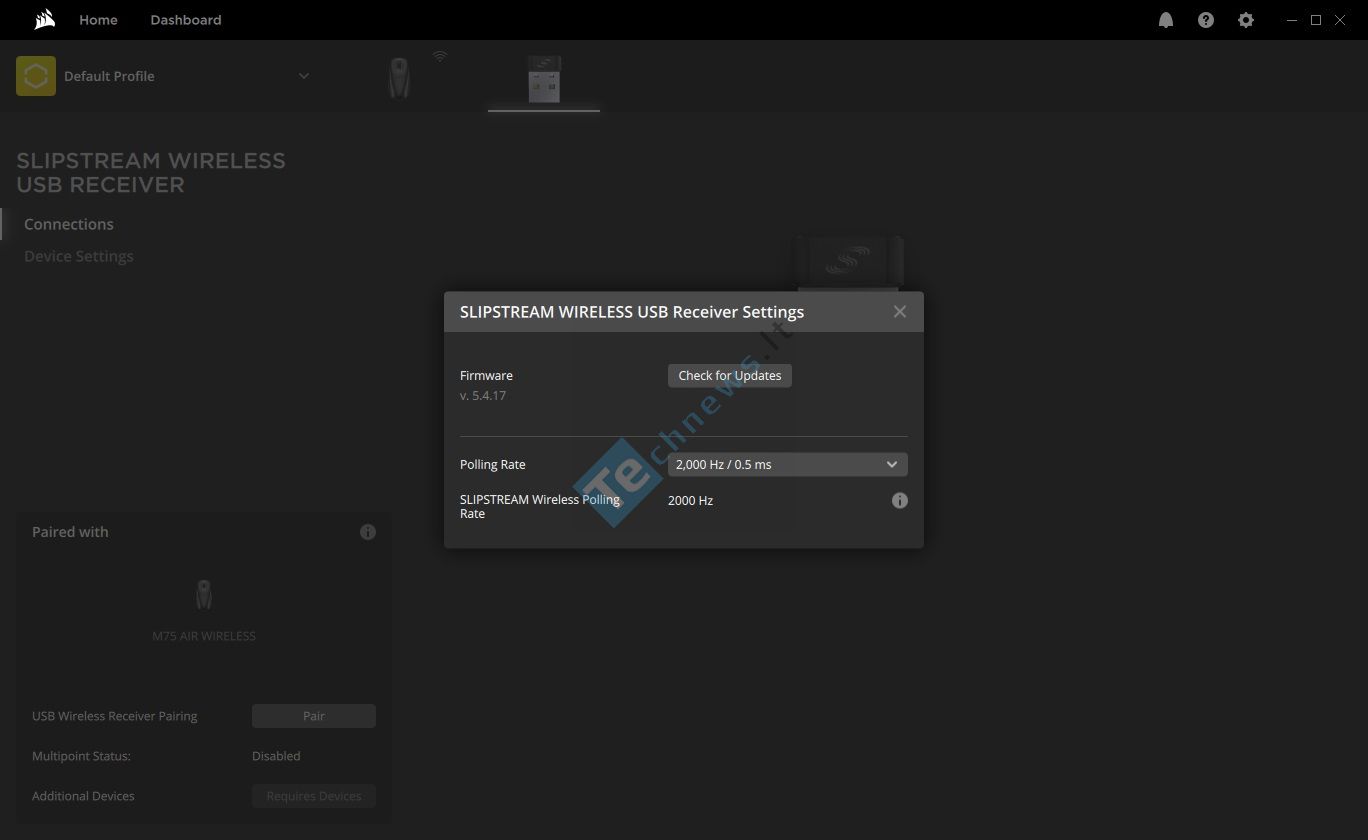The width and height of the screenshot is (1368, 840).
Task: Click the Multipoint Status Disabled value
Action: [276, 756]
